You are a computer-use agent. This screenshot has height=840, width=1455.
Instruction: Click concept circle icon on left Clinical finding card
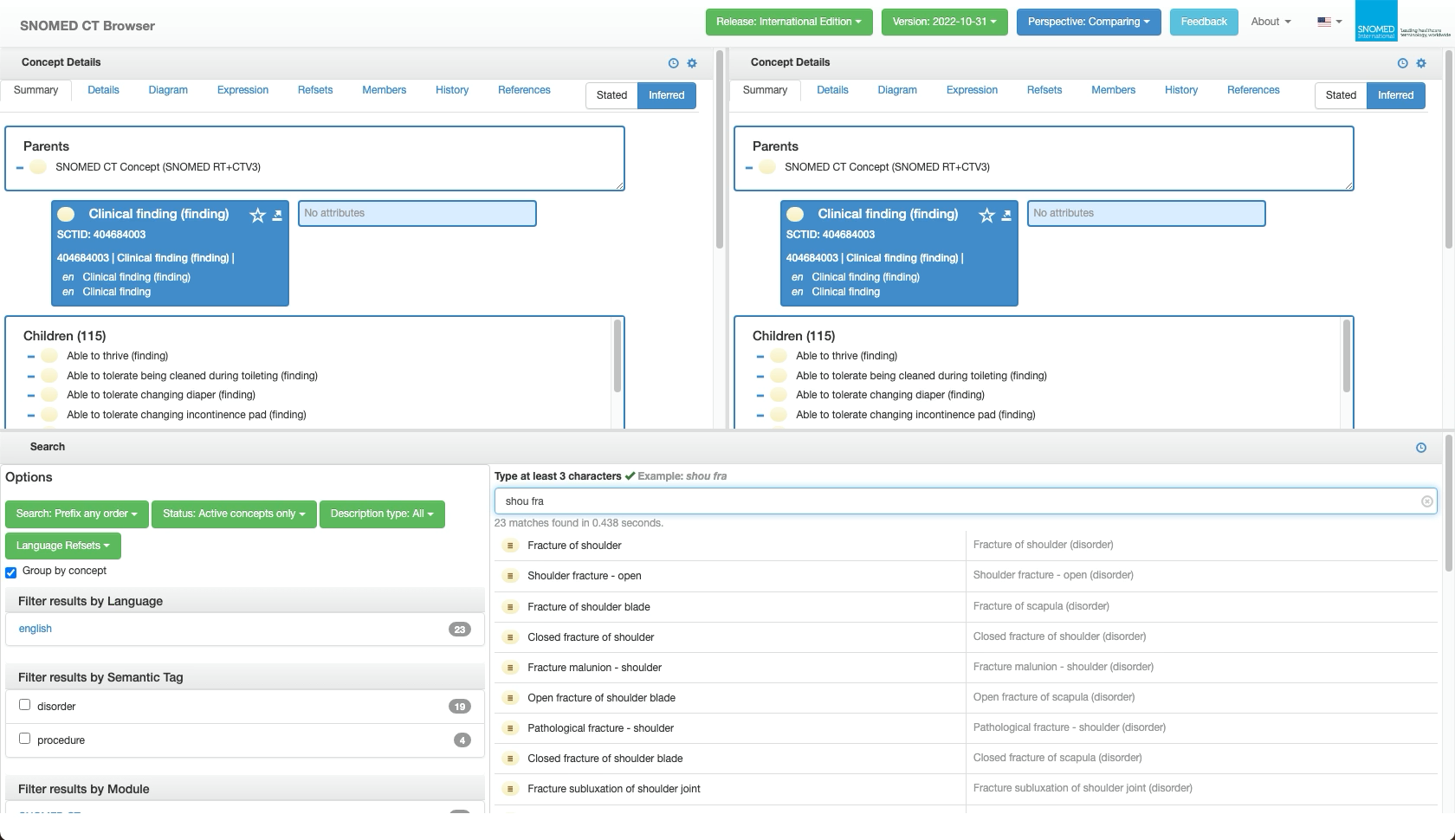(x=66, y=214)
